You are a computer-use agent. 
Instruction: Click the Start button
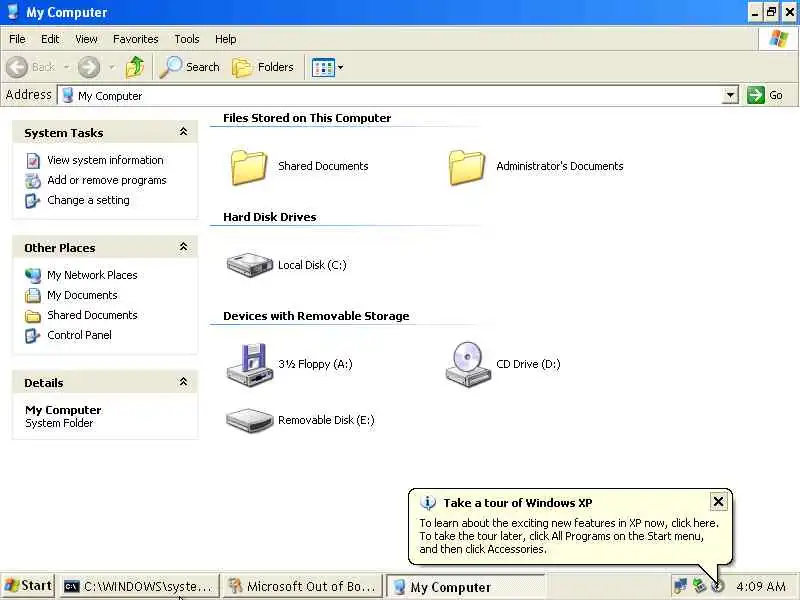point(28,586)
